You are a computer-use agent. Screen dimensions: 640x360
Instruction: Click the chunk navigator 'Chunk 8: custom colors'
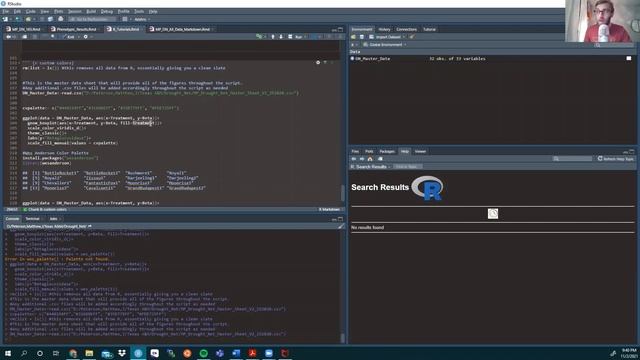coord(46,209)
